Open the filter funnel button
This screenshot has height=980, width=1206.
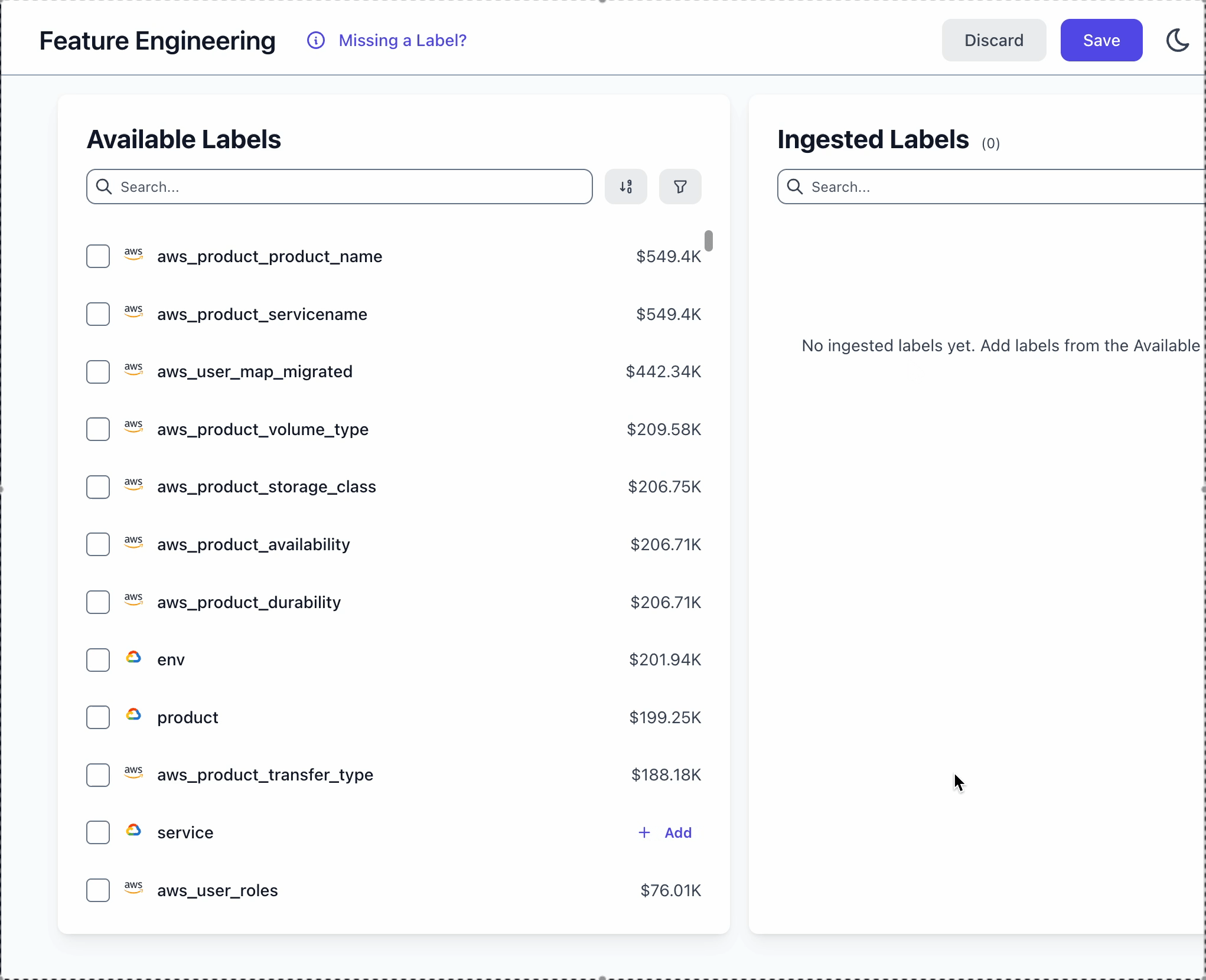click(x=680, y=187)
